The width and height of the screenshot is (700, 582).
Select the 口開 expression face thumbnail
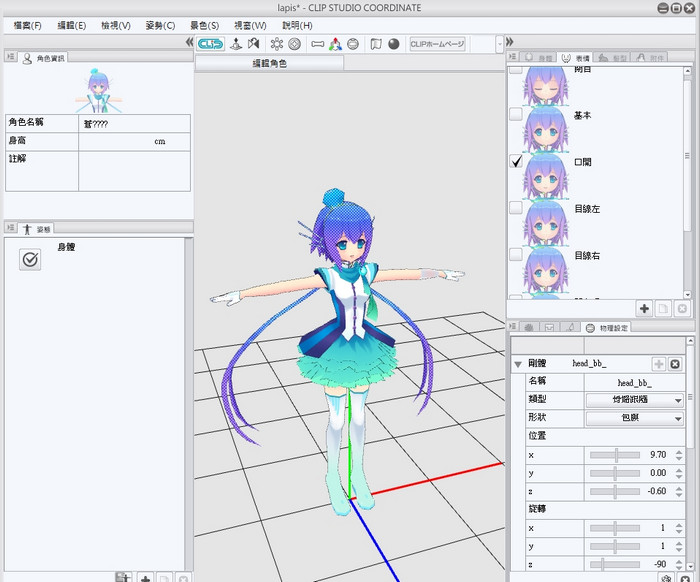(546, 177)
